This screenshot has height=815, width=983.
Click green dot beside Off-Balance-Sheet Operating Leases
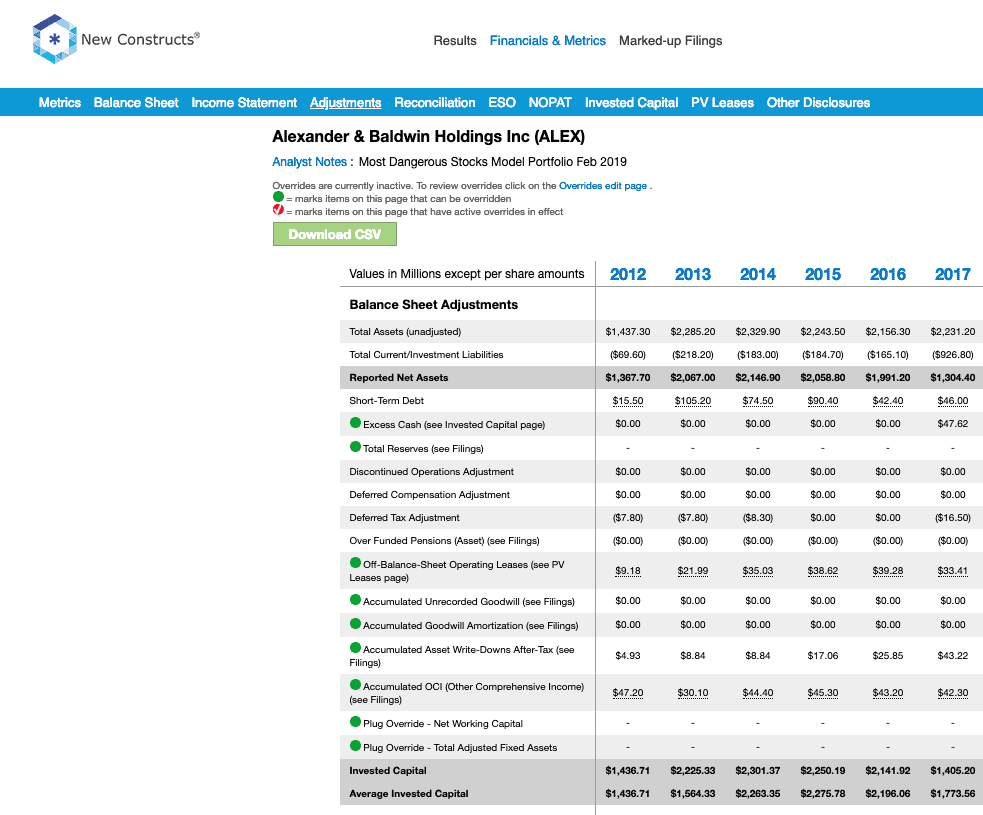[355, 562]
